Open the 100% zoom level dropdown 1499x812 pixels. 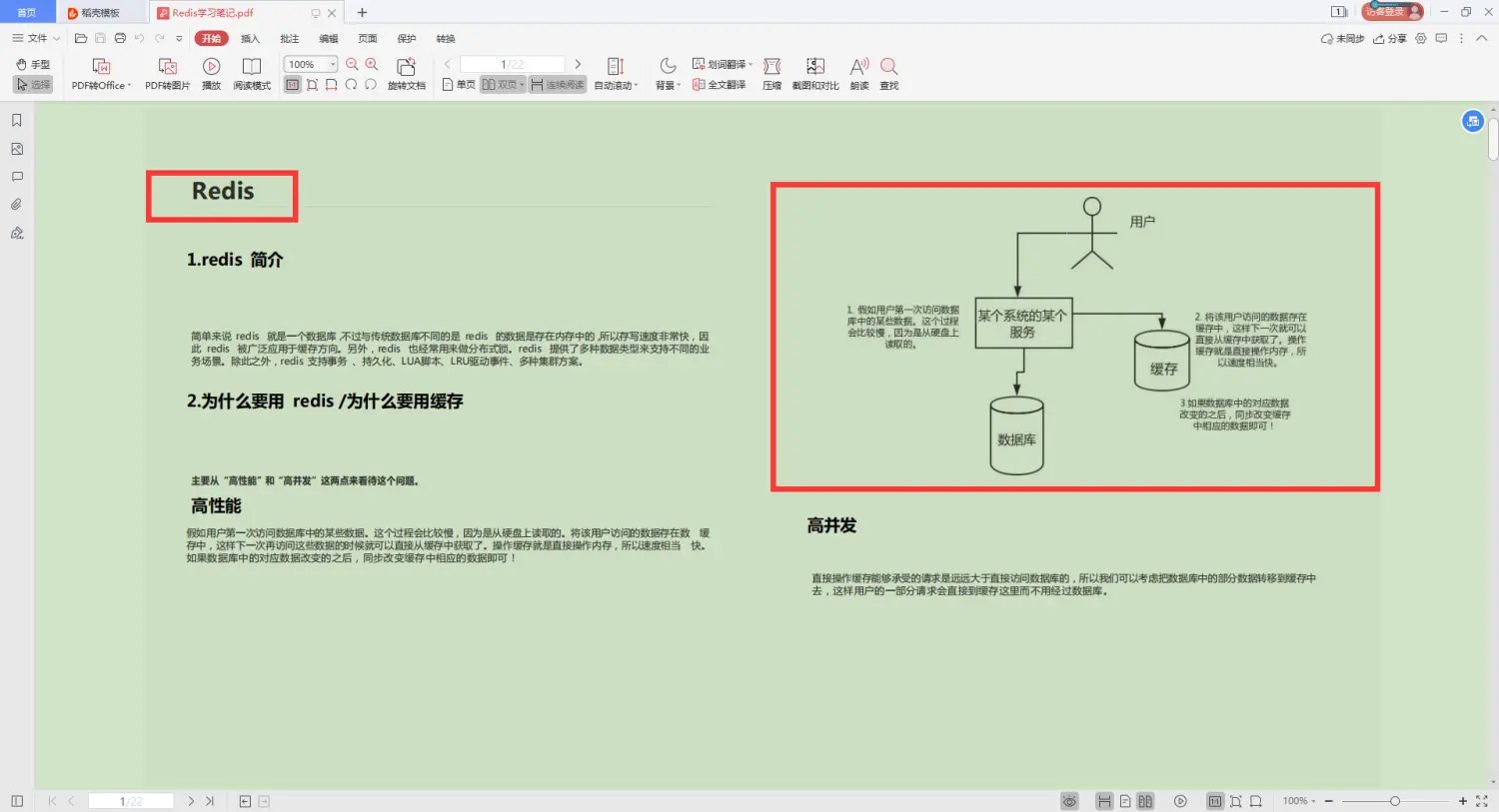(333, 64)
